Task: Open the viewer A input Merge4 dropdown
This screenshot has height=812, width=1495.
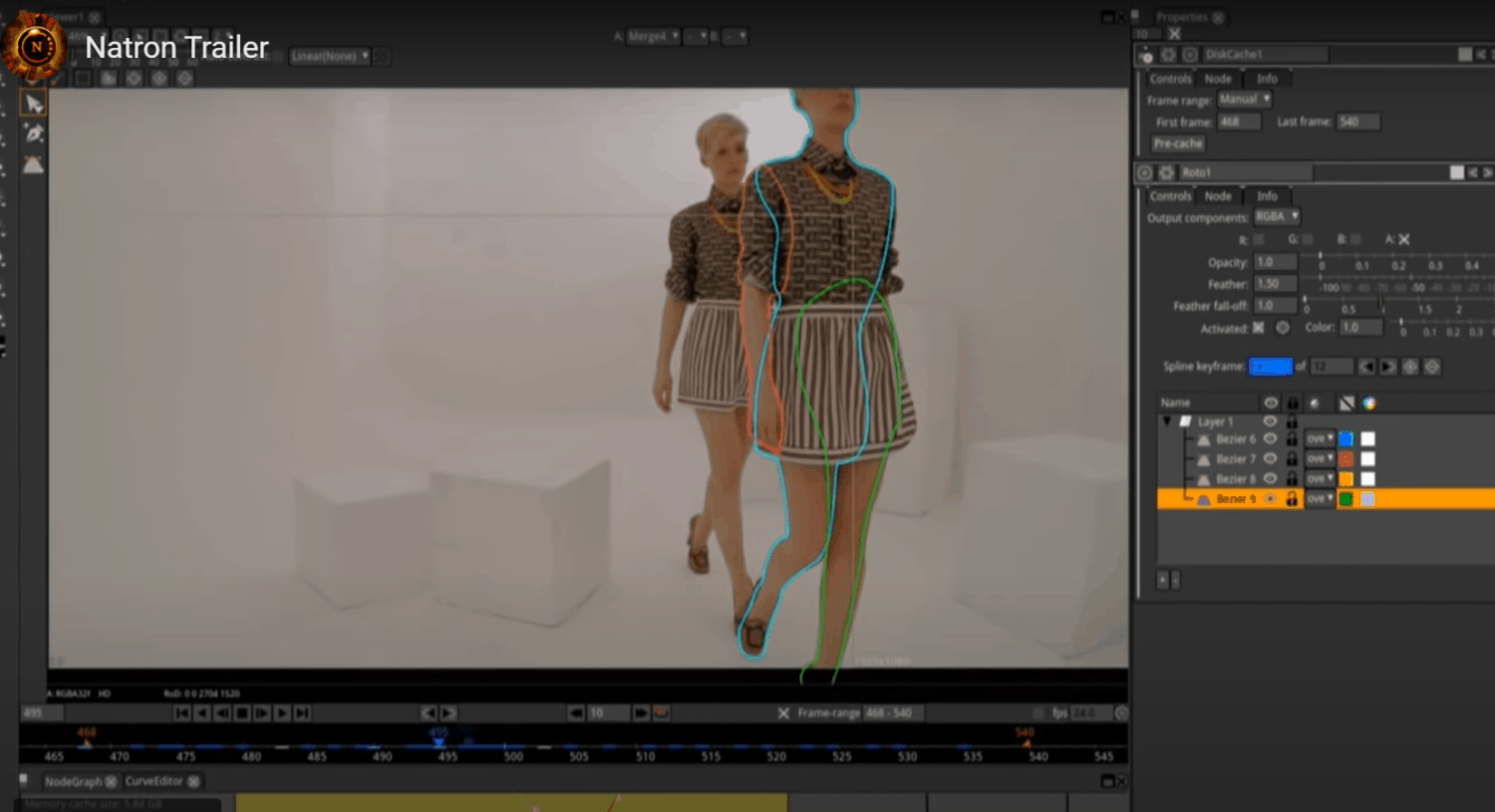Action: coord(653,36)
